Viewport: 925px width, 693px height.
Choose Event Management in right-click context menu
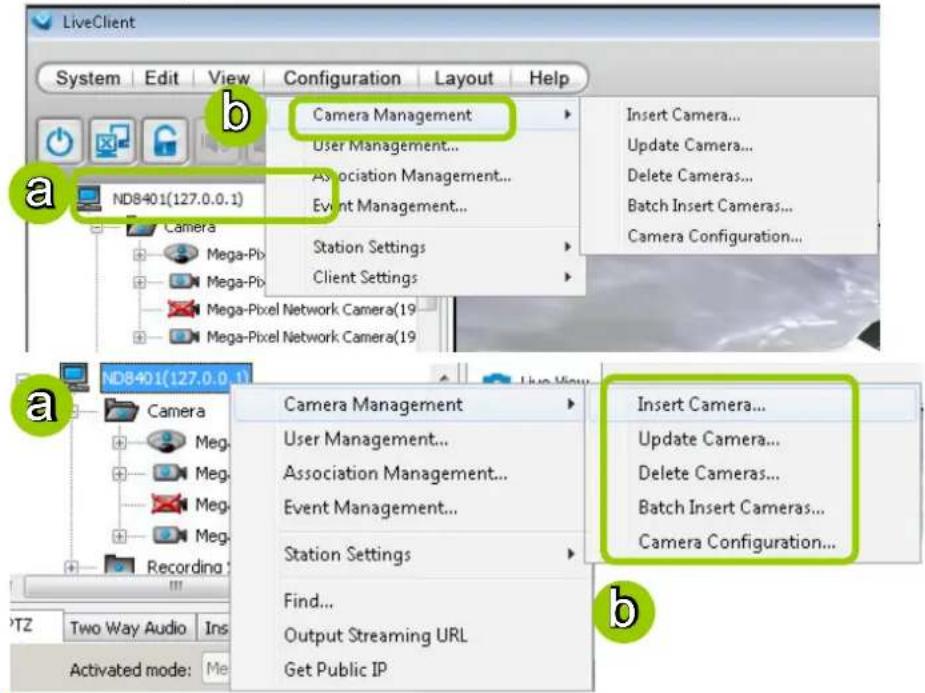[411, 507]
